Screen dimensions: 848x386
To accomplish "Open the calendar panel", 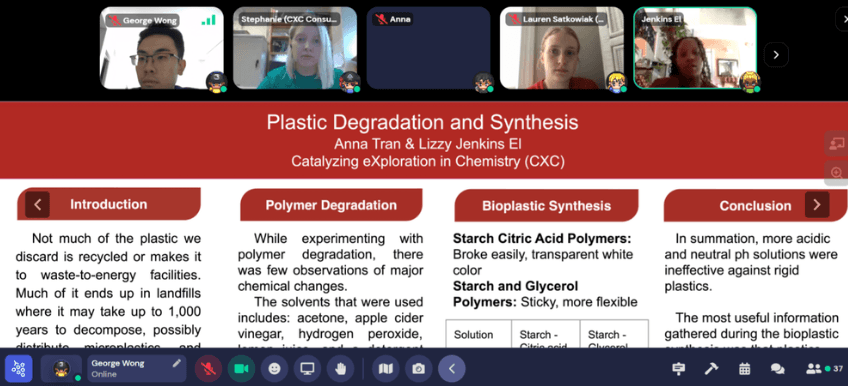I will point(744,369).
